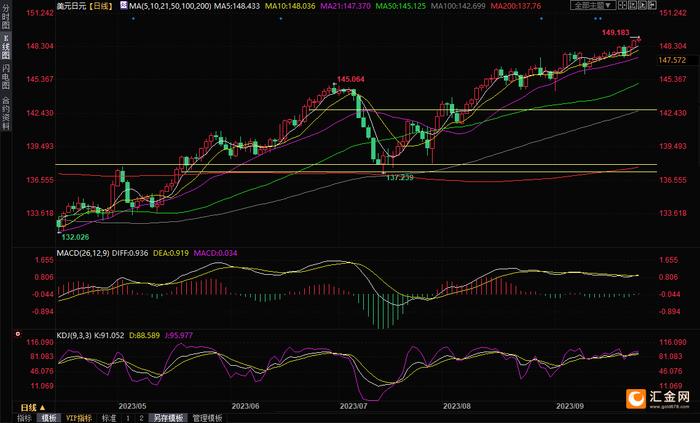Click the right-axis 151.242 price label

(672, 13)
